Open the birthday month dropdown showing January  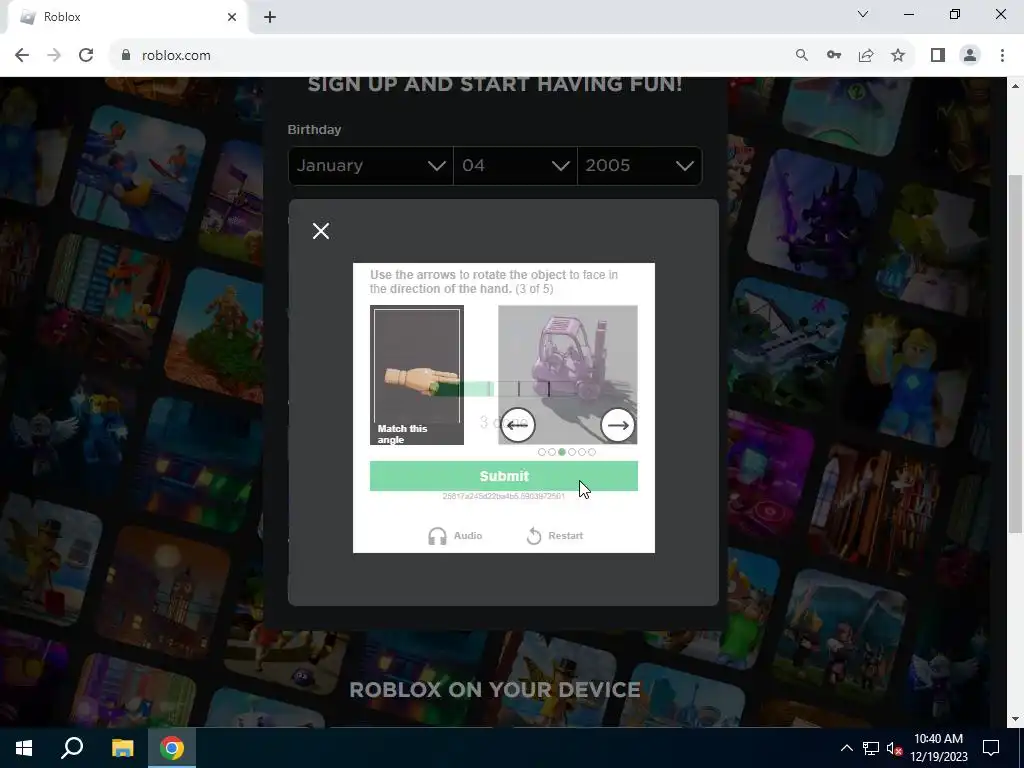click(x=370, y=166)
